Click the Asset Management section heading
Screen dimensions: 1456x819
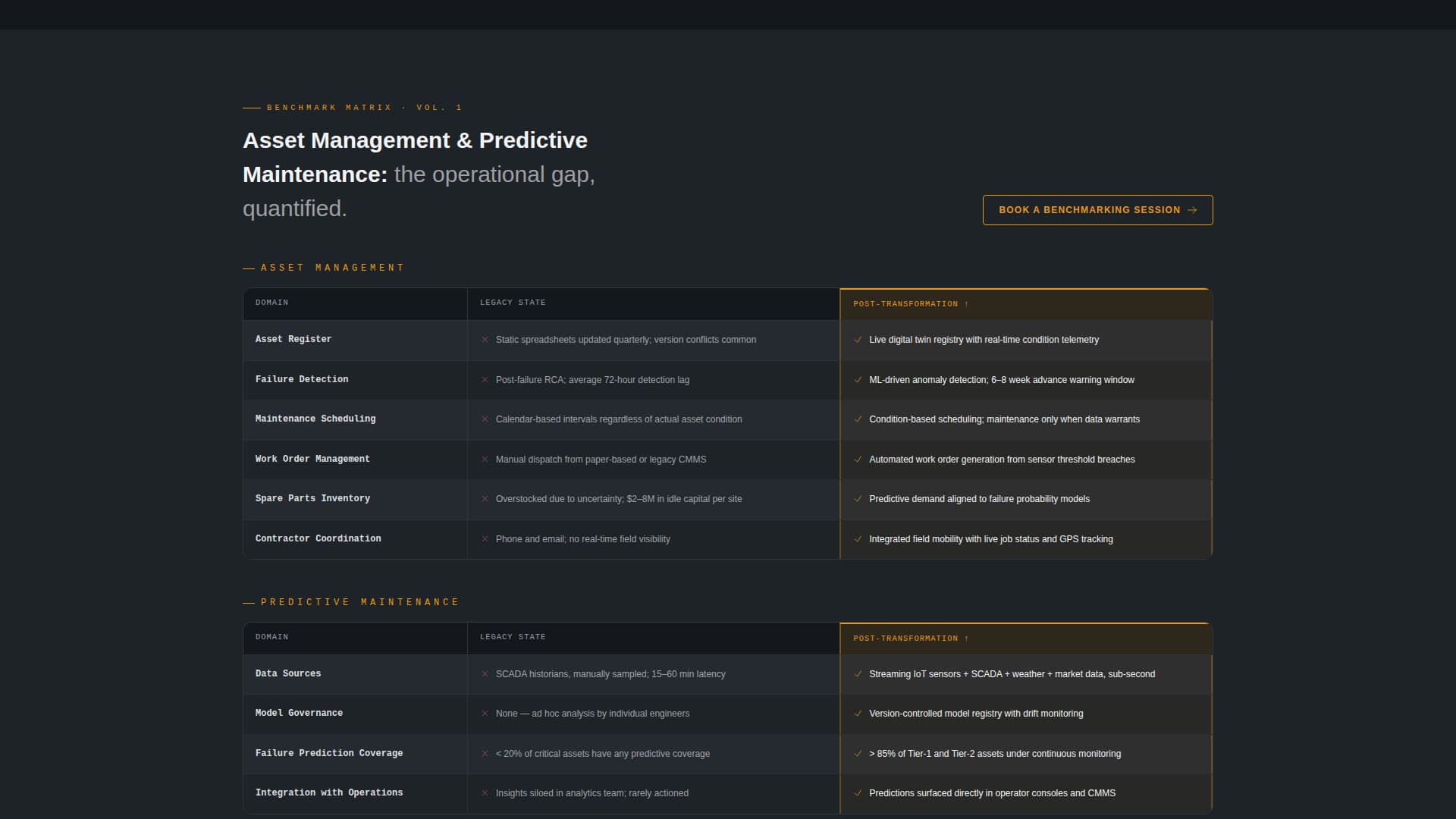pyautogui.click(x=332, y=268)
